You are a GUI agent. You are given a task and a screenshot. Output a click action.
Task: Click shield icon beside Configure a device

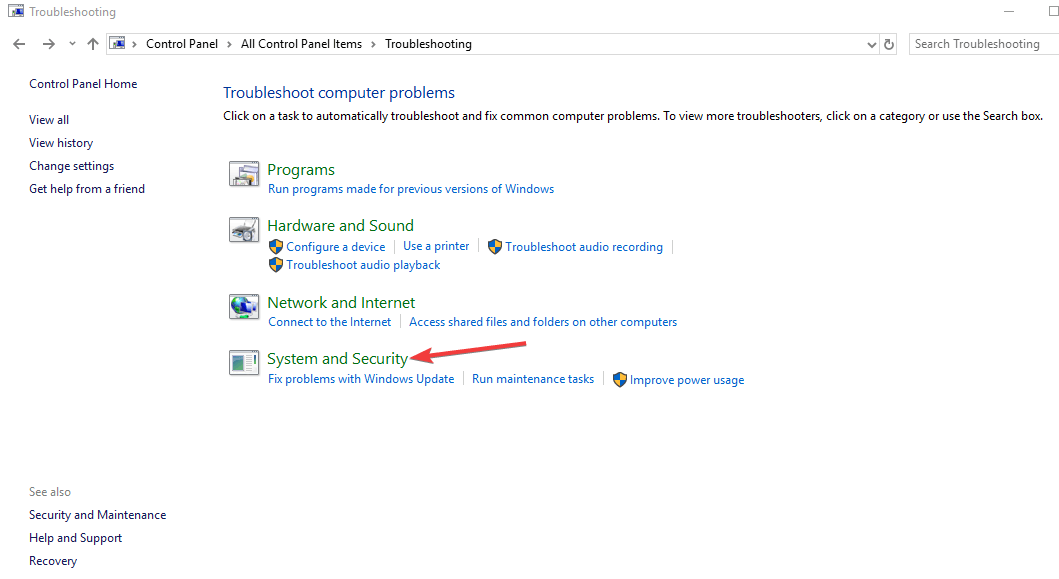[276, 247]
